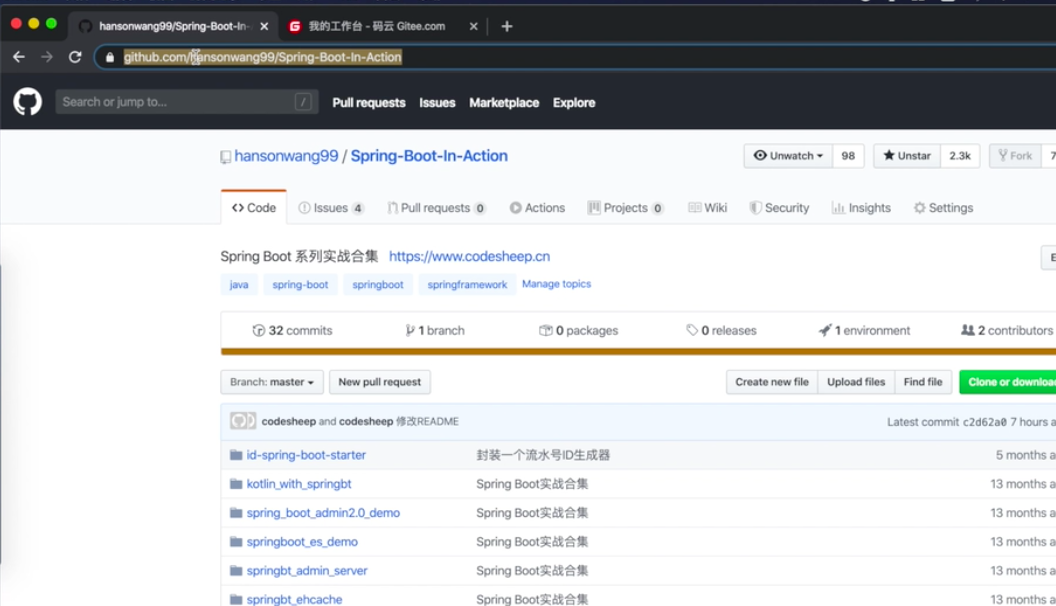The height and width of the screenshot is (606, 1056).
Task: Switch to the Gitee.com browser tab
Action: 383,26
